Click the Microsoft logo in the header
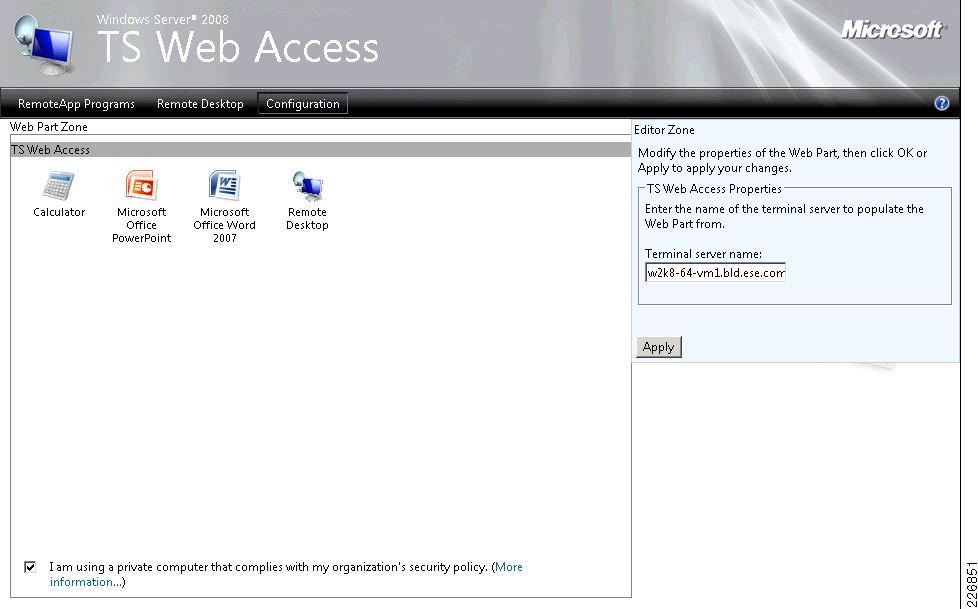 click(x=893, y=29)
